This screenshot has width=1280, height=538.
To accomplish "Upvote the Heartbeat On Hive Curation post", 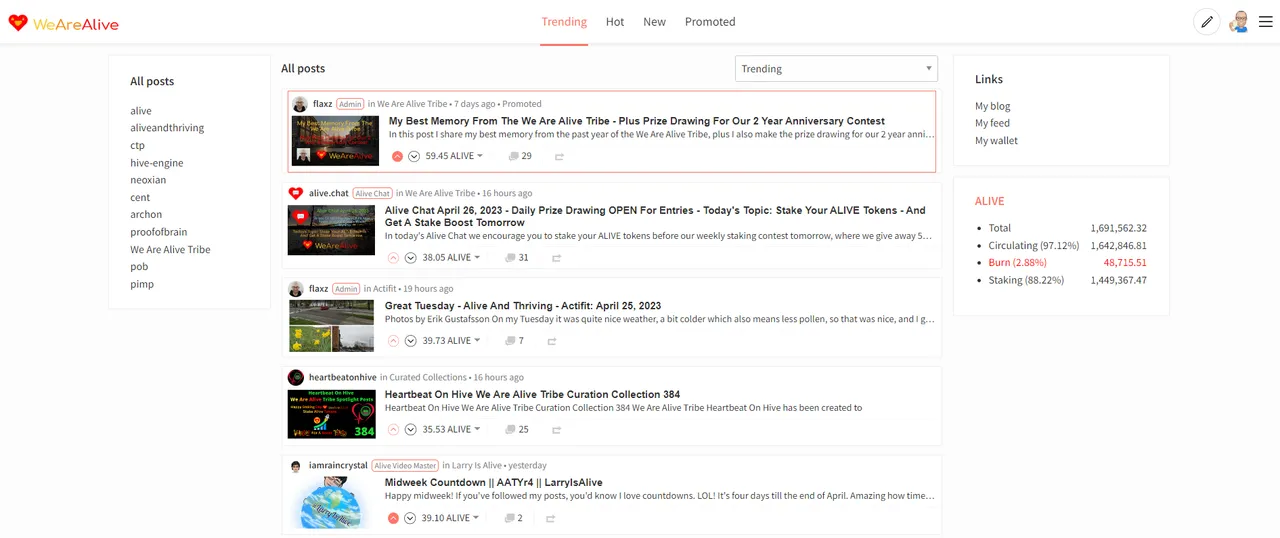I will 393,429.
